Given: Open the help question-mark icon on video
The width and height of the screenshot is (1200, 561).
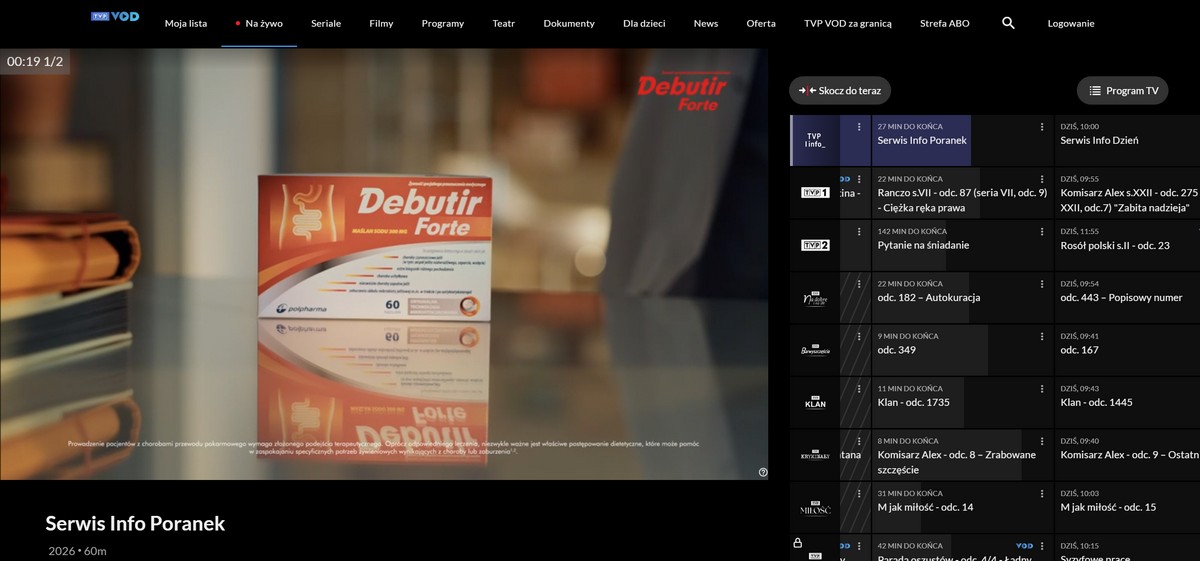Looking at the screenshot, I should (763, 472).
